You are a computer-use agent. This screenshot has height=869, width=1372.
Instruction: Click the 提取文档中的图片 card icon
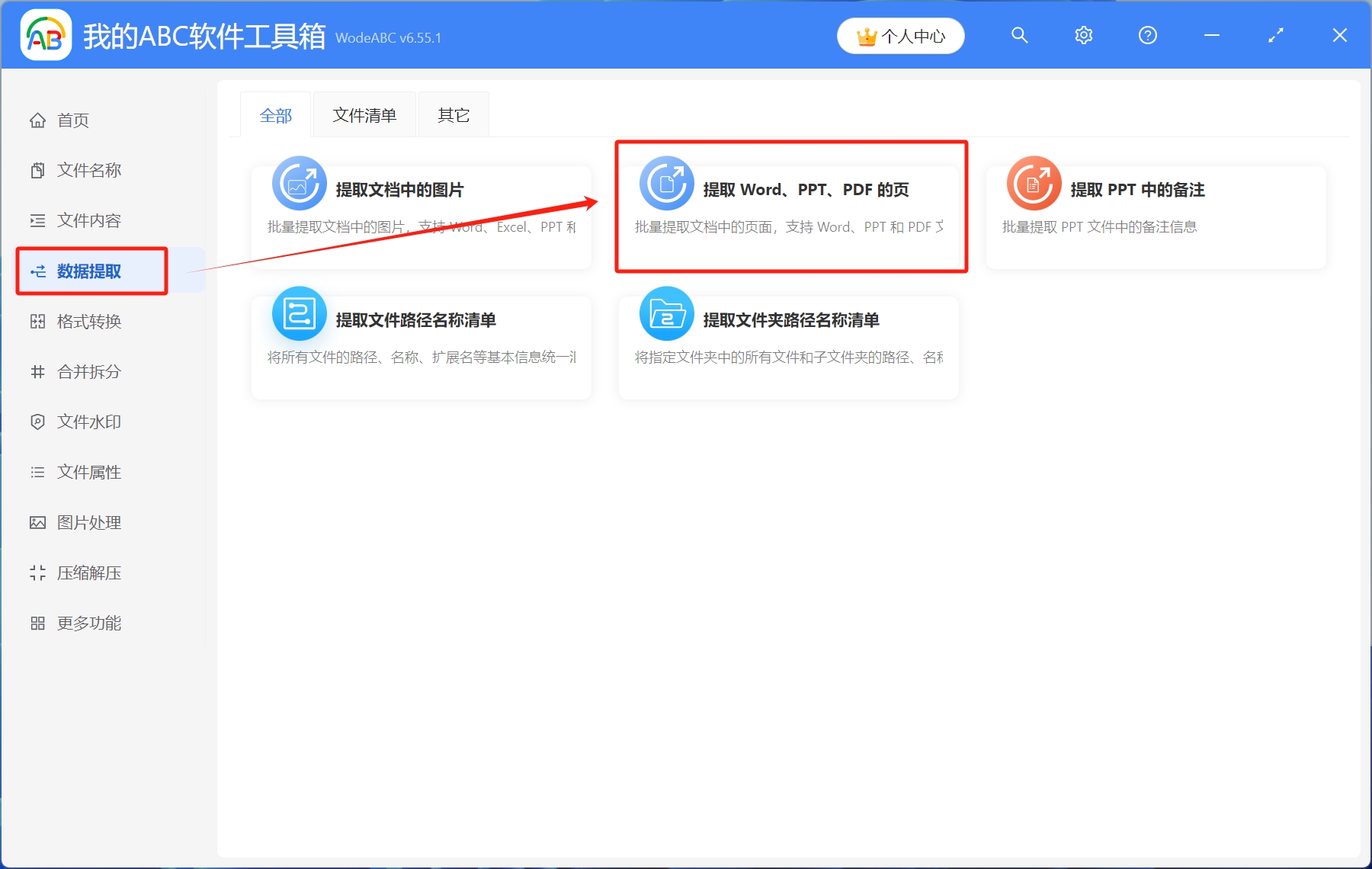point(299,183)
